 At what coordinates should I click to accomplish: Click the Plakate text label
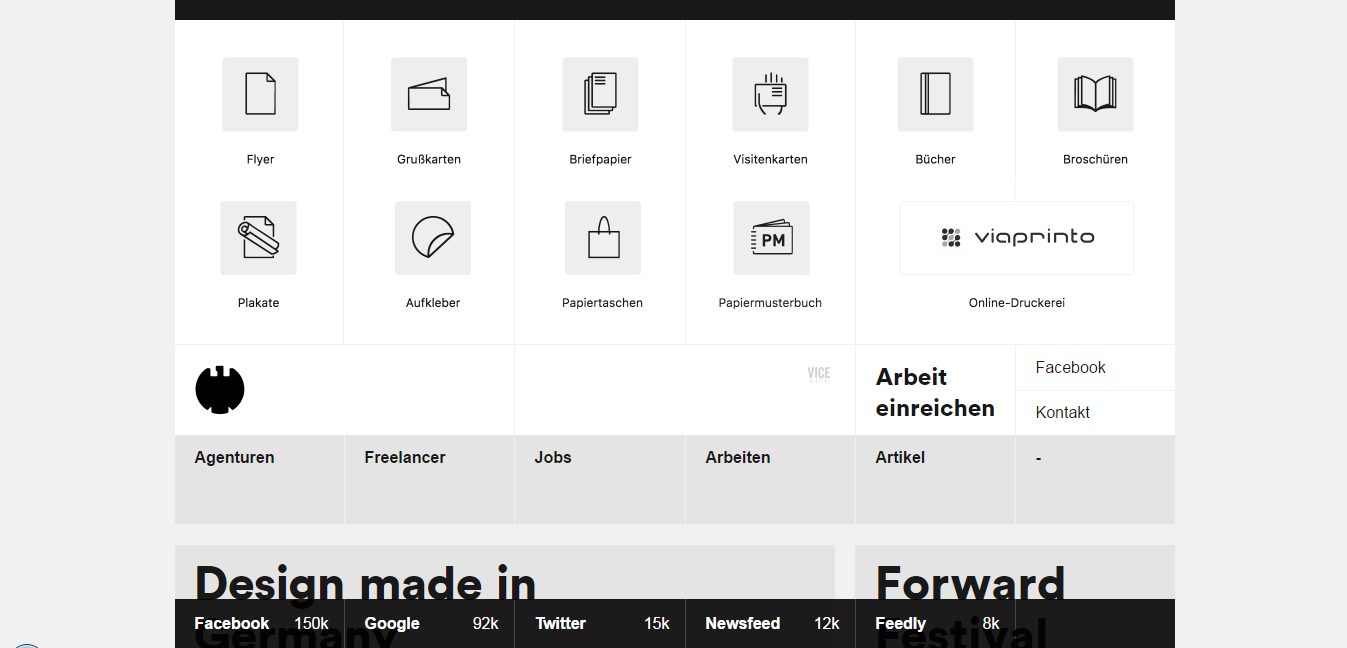click(258, 303)
